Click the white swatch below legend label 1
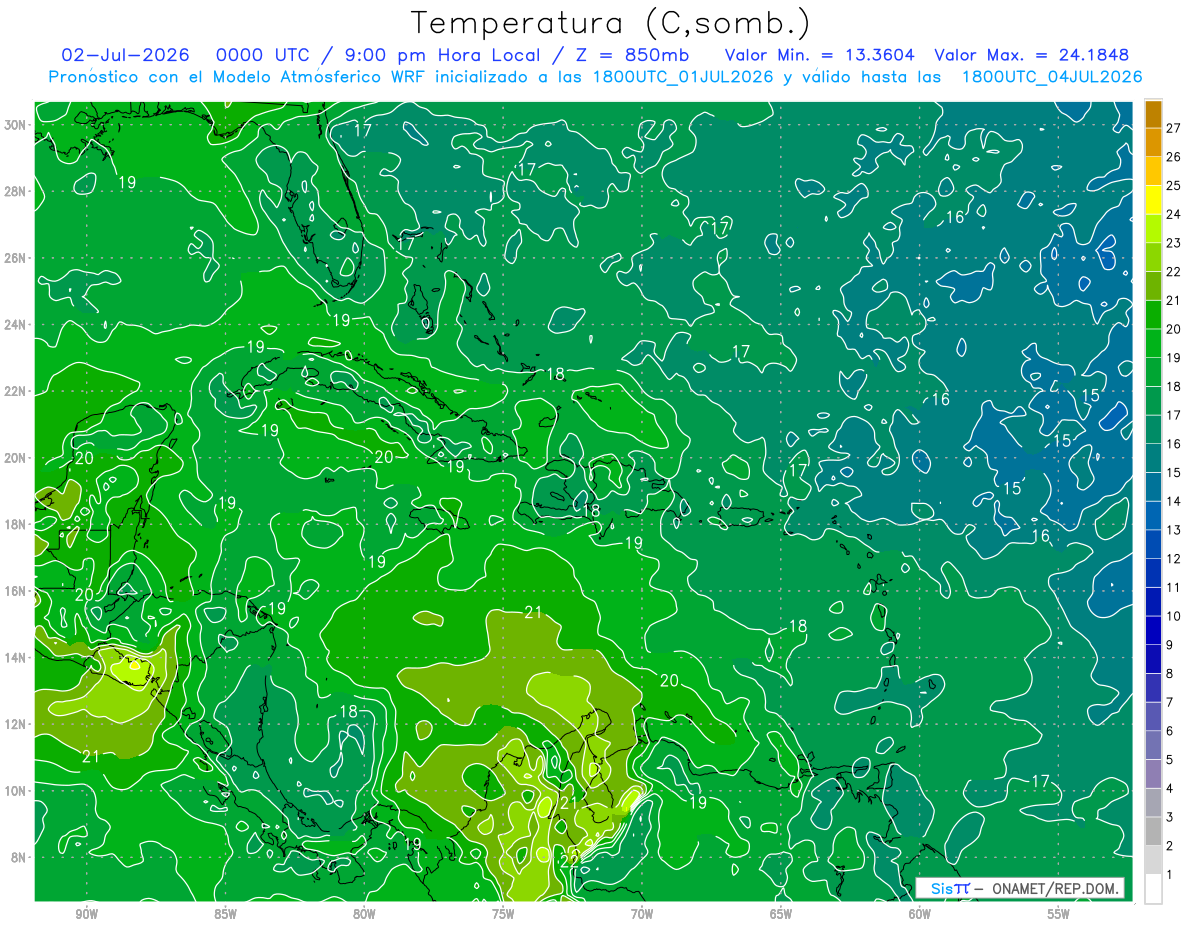Image resolution: width=1200 pixels, height=927 pixels. pos(1153,889)
